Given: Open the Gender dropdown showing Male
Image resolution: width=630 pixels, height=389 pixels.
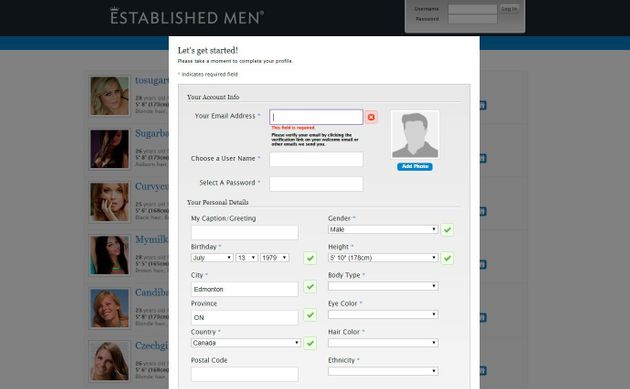Looking at the screenshot, I should 383,229.
